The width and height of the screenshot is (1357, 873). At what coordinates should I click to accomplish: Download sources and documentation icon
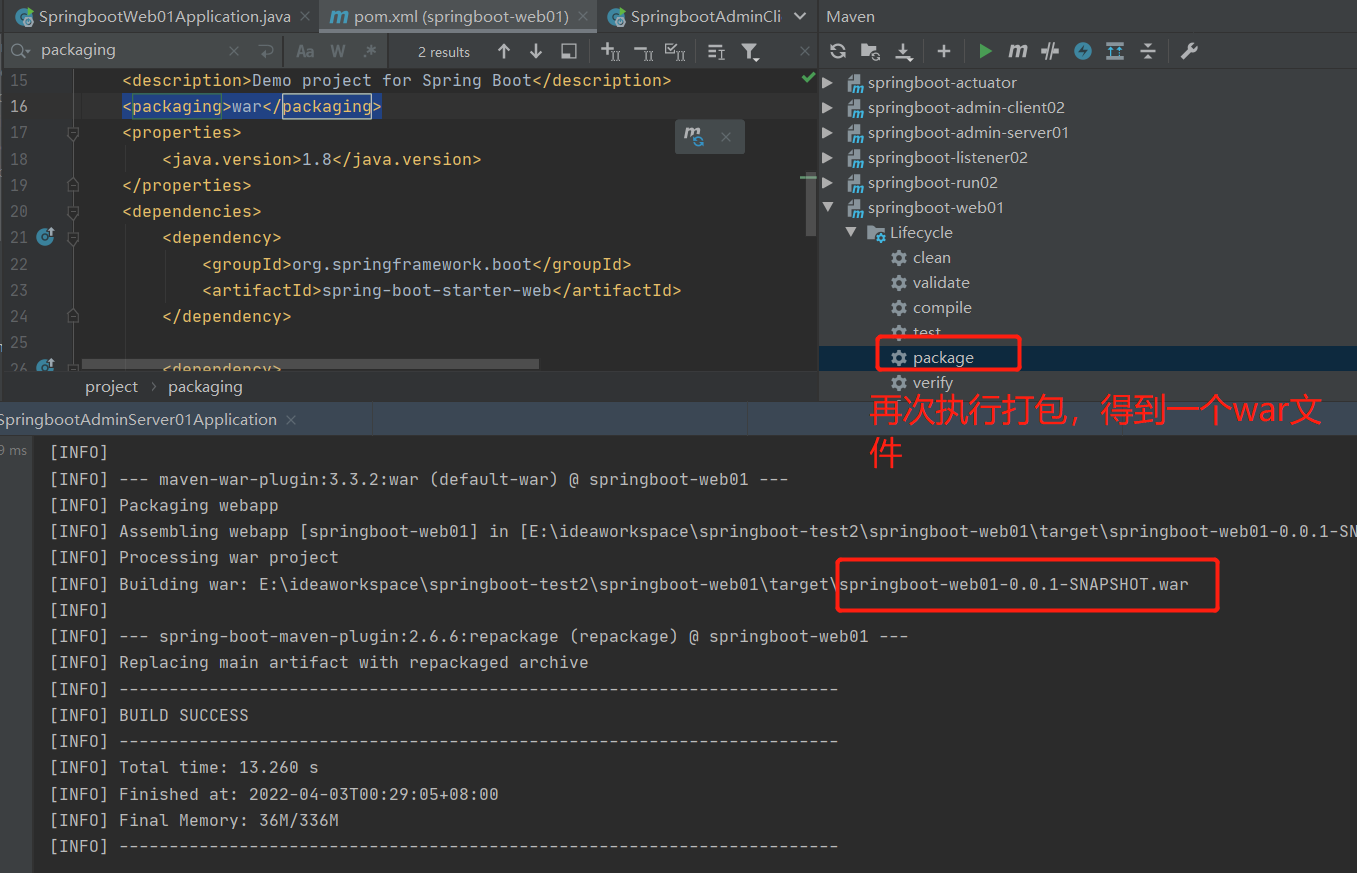coord(903,51)
